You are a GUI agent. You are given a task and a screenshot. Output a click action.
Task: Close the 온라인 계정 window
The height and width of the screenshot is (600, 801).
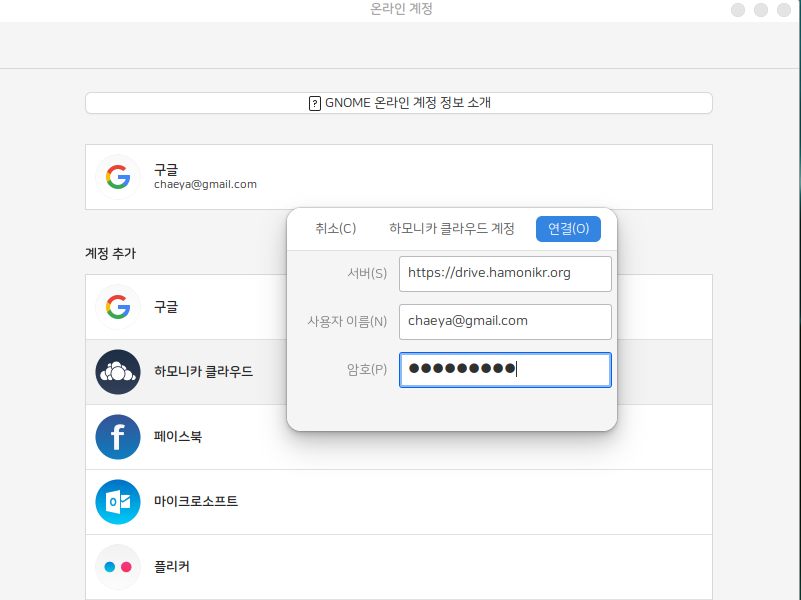783,10
